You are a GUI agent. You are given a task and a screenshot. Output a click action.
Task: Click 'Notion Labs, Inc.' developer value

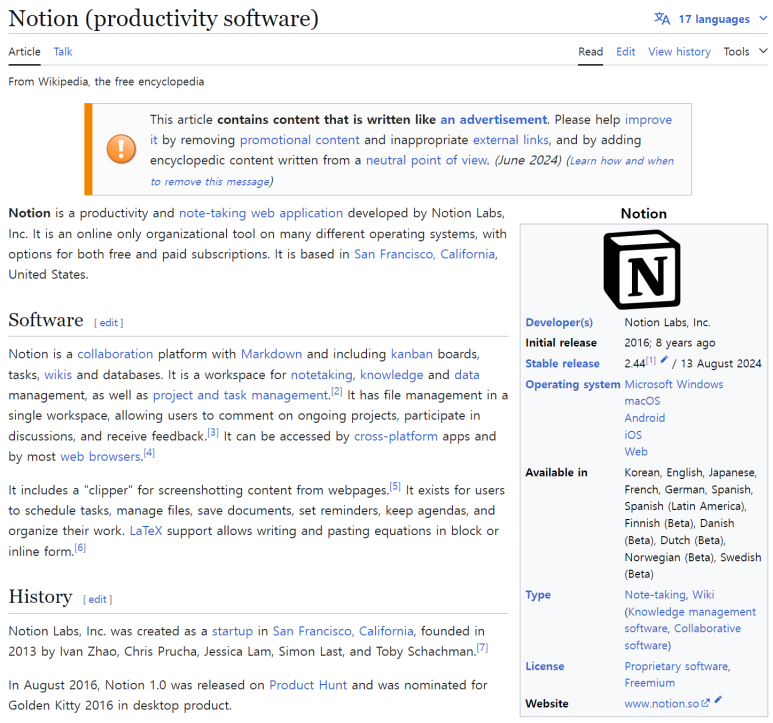pyautogui.click(x=667, y=322)
